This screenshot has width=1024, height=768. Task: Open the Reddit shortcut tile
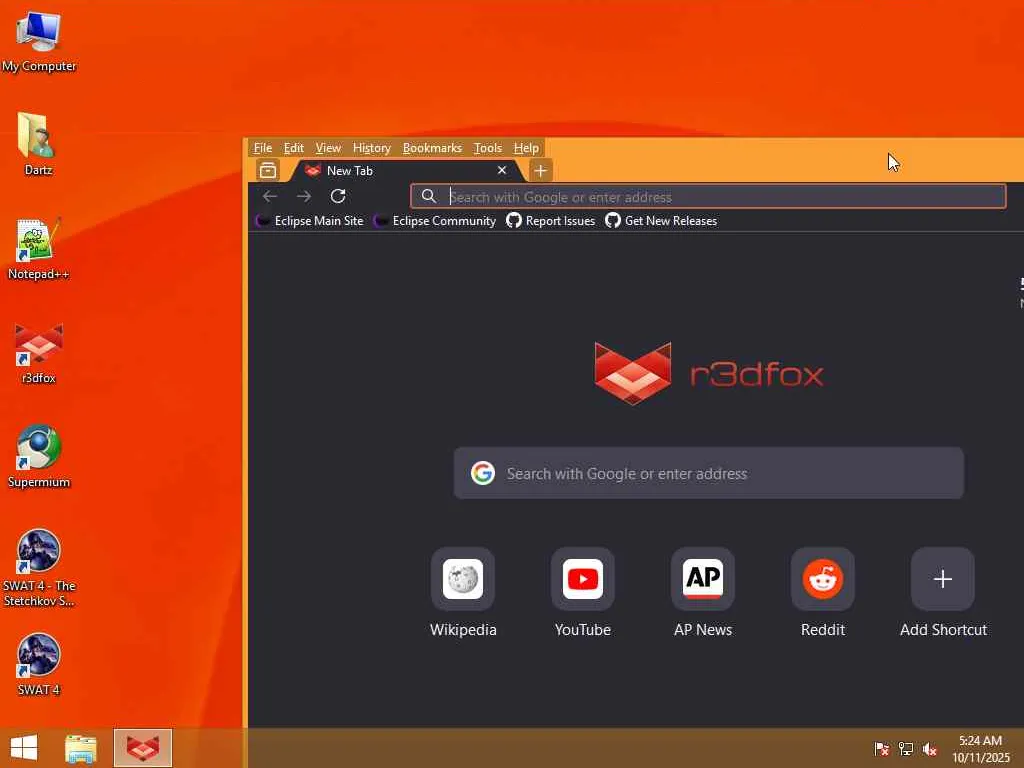823,593
